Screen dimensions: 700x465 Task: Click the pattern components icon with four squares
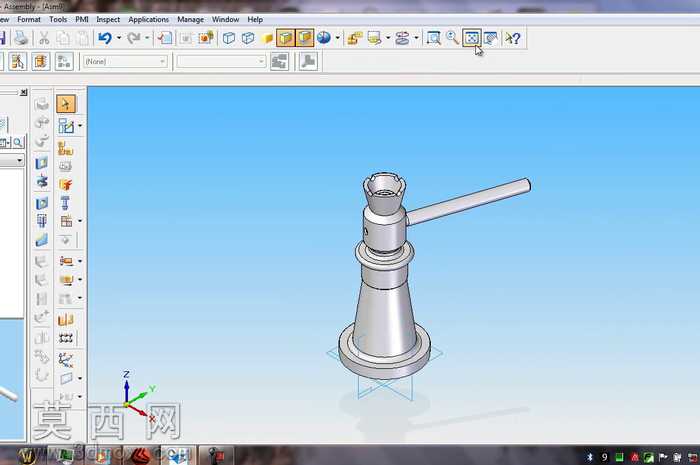66,338
